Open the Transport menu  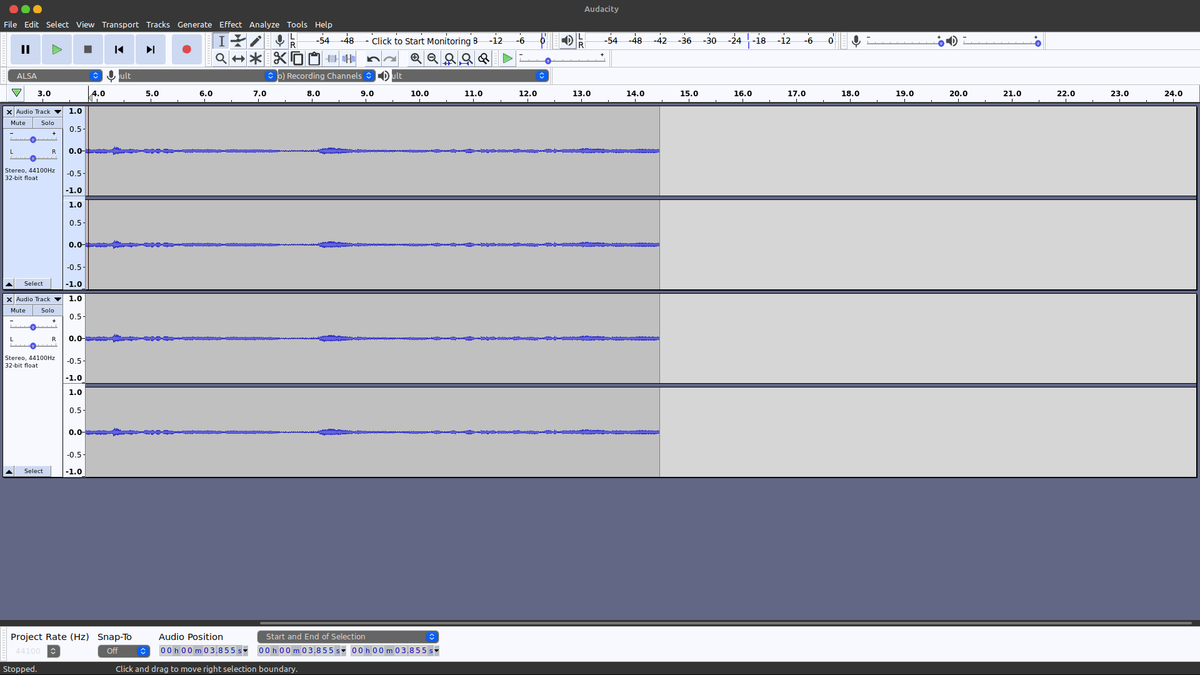pyautogui.click(x=120, y=24)
